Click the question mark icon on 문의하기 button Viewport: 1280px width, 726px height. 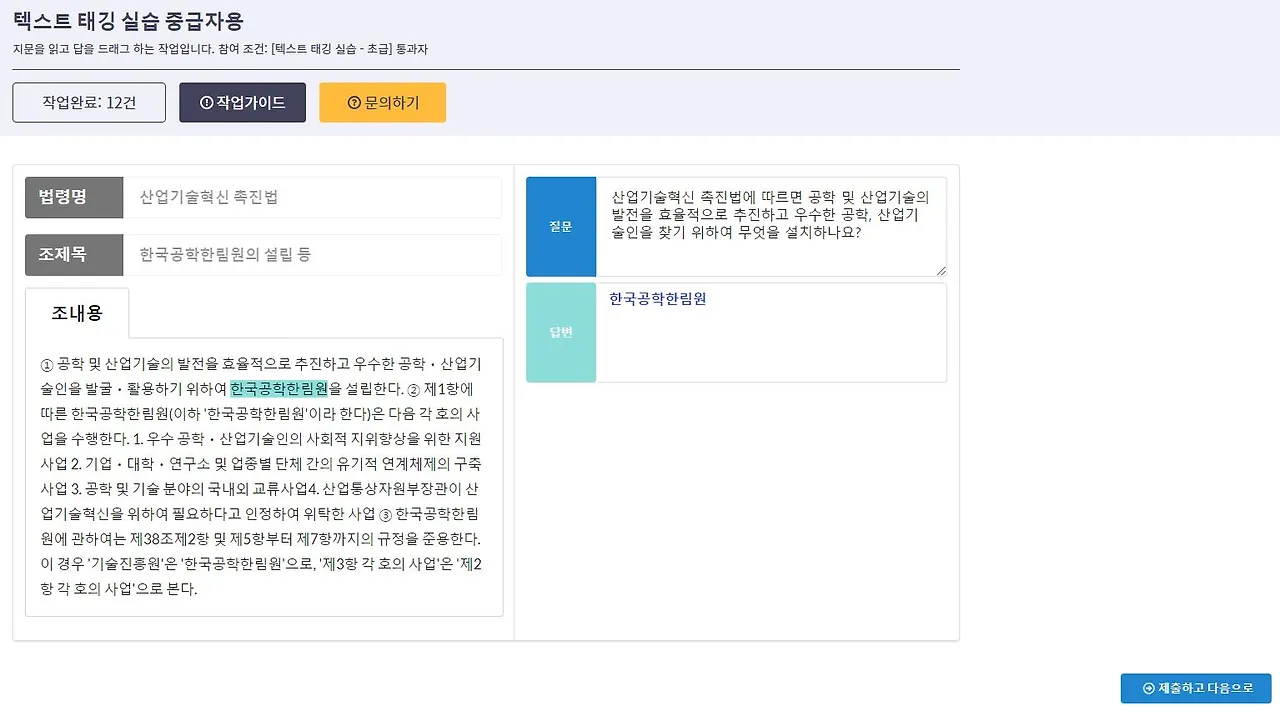point(352,102)
